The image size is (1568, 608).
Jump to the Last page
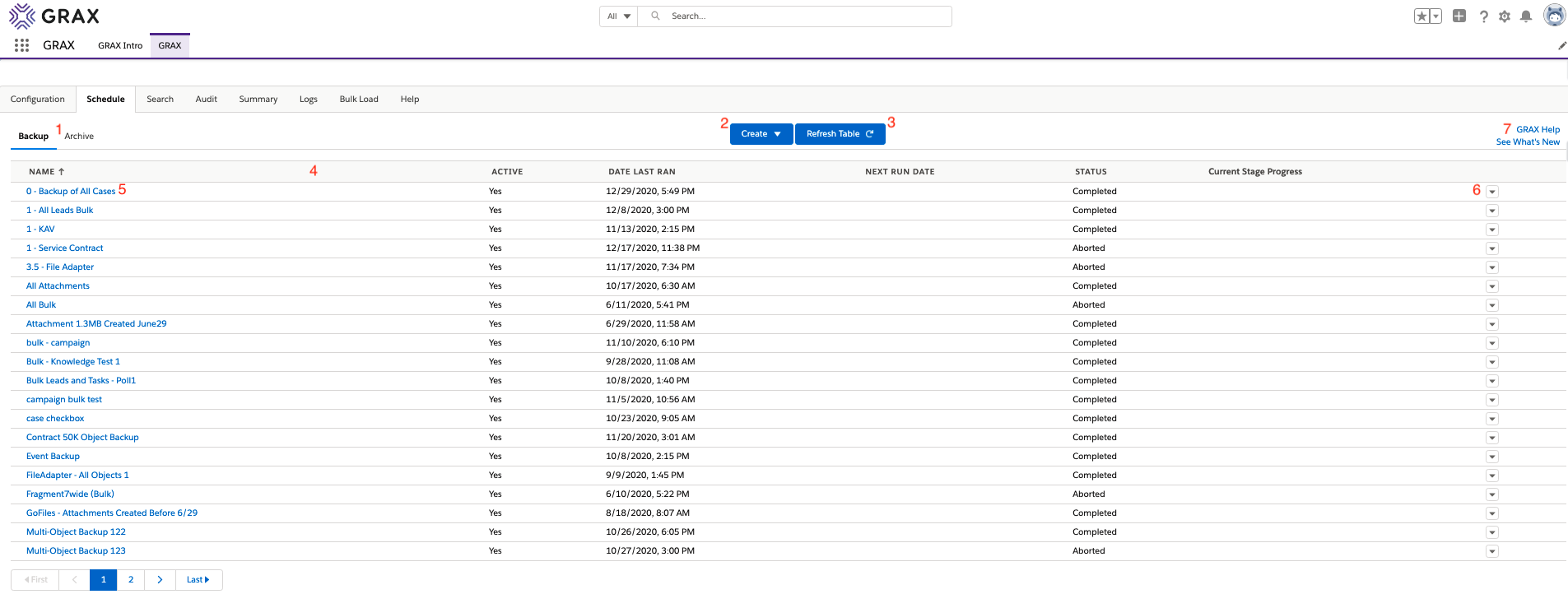(x=198, y=580)
